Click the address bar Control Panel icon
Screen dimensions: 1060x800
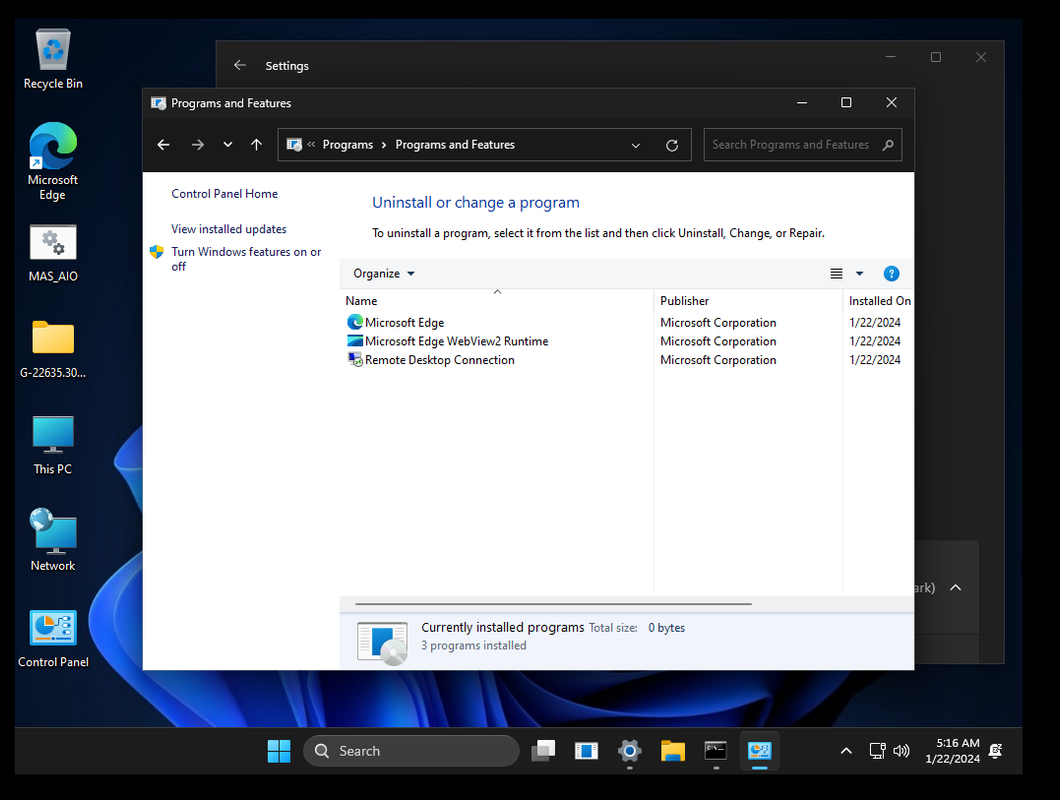294,145
